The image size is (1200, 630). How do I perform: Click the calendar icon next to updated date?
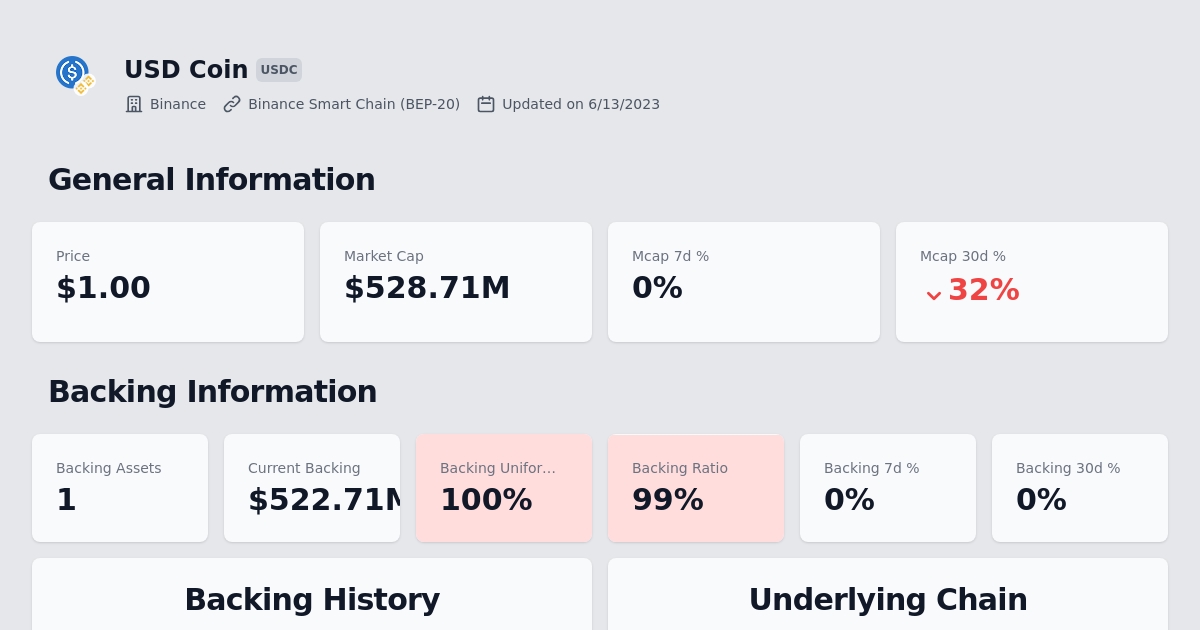[486, 104]
